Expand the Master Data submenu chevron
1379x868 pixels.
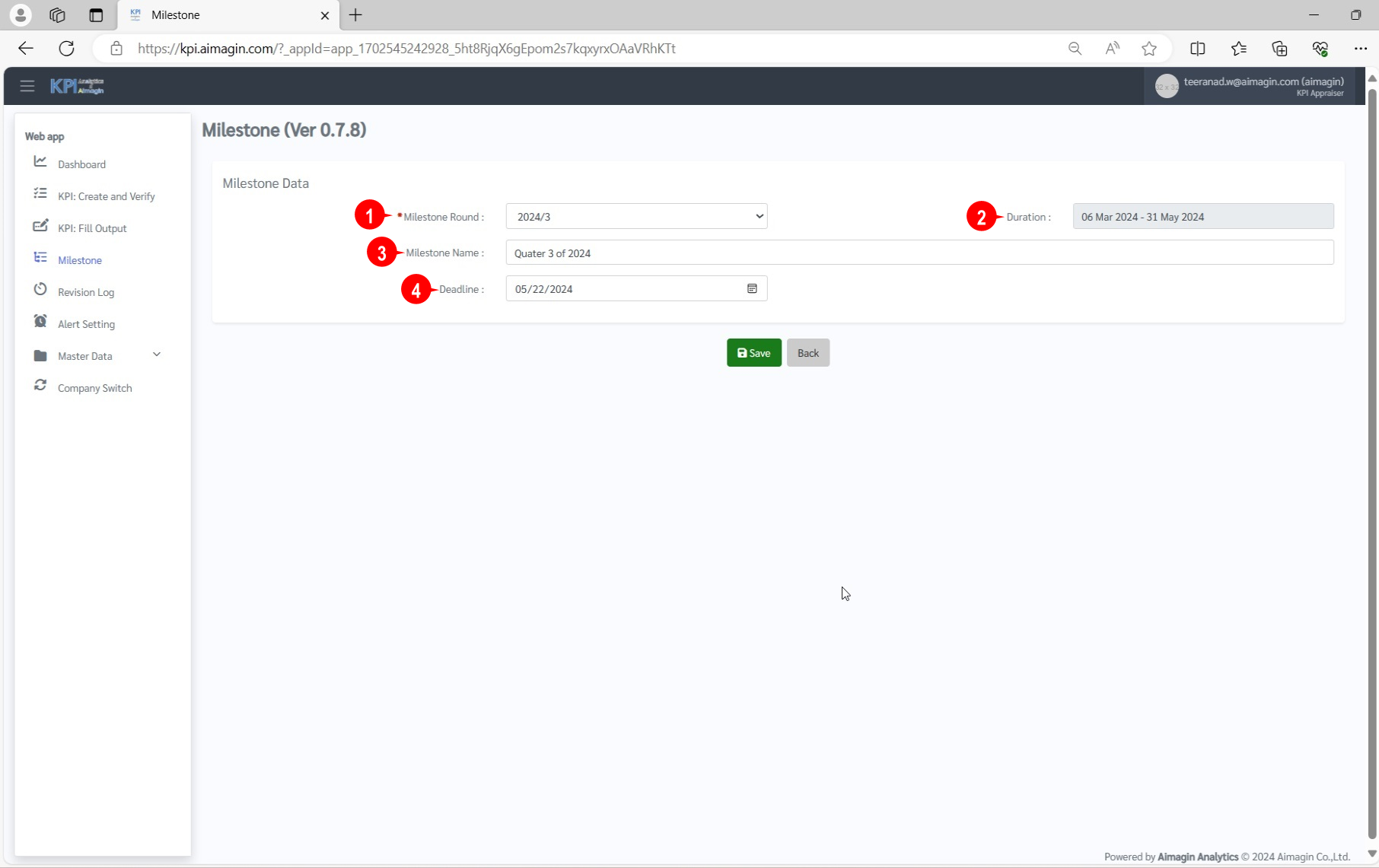click(157, 355)
